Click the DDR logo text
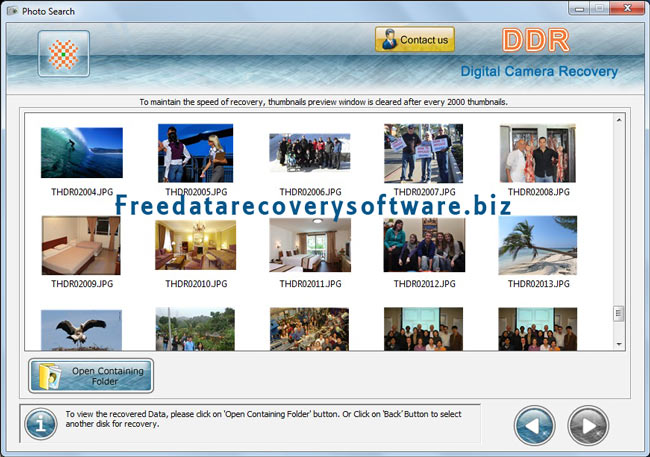This screenshot has height=457, width=650. [x=536, y=40]
